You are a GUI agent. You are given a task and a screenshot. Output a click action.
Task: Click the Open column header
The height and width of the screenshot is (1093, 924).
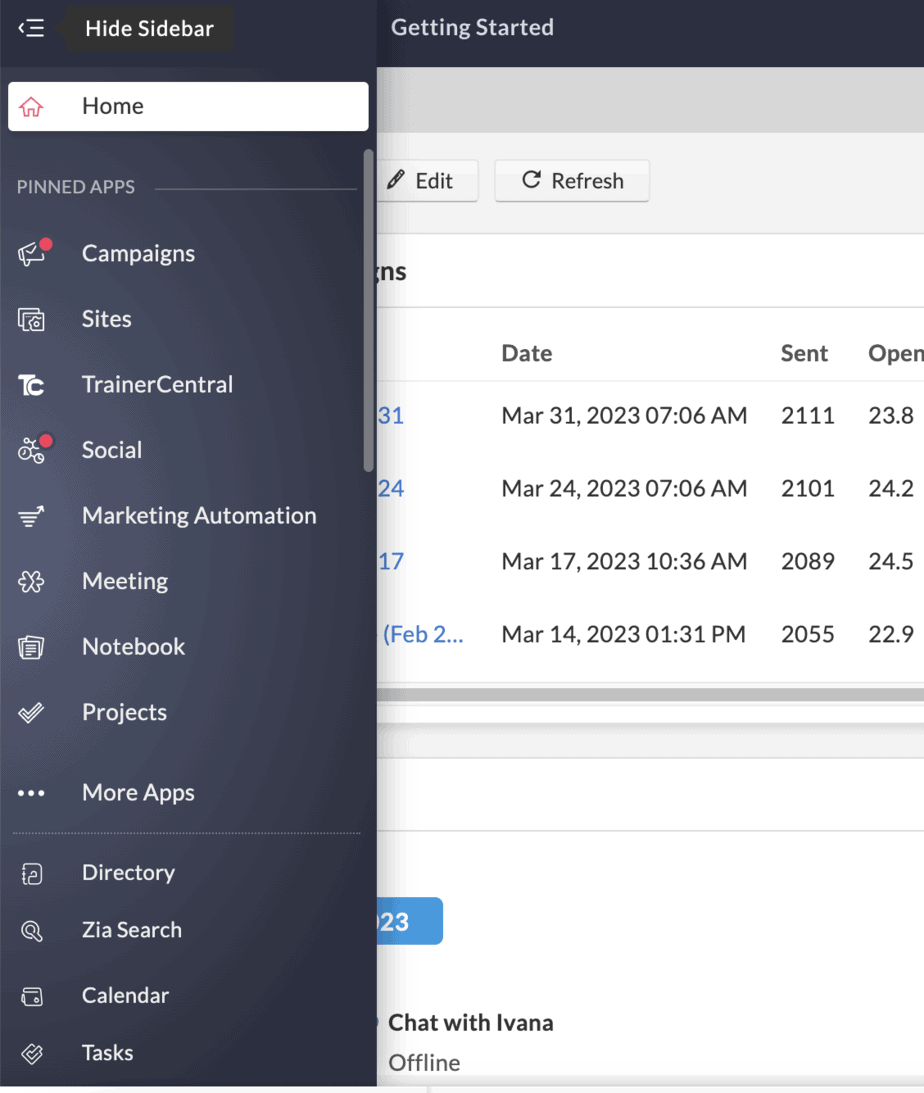point(895,353)
